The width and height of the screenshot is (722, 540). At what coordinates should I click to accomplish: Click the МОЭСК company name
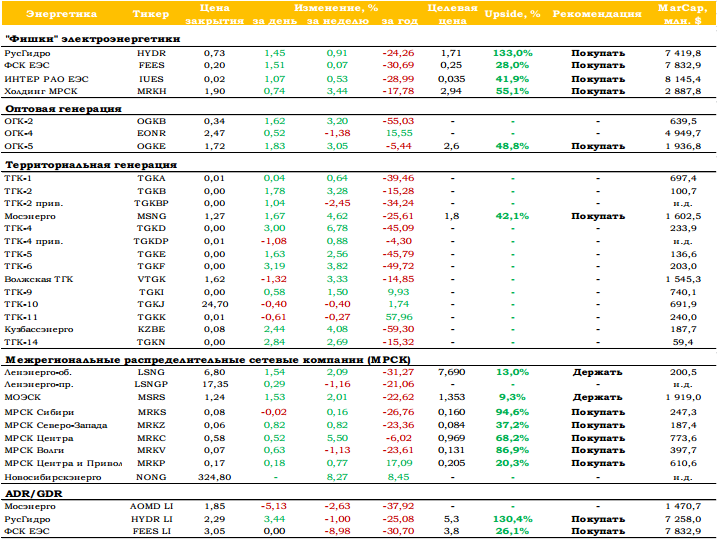(x=23, y=397)
